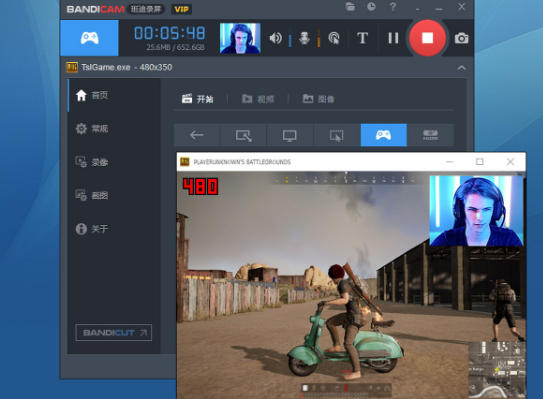Click the back arrow mode button
543x399 pixels.
coord(197,135)
